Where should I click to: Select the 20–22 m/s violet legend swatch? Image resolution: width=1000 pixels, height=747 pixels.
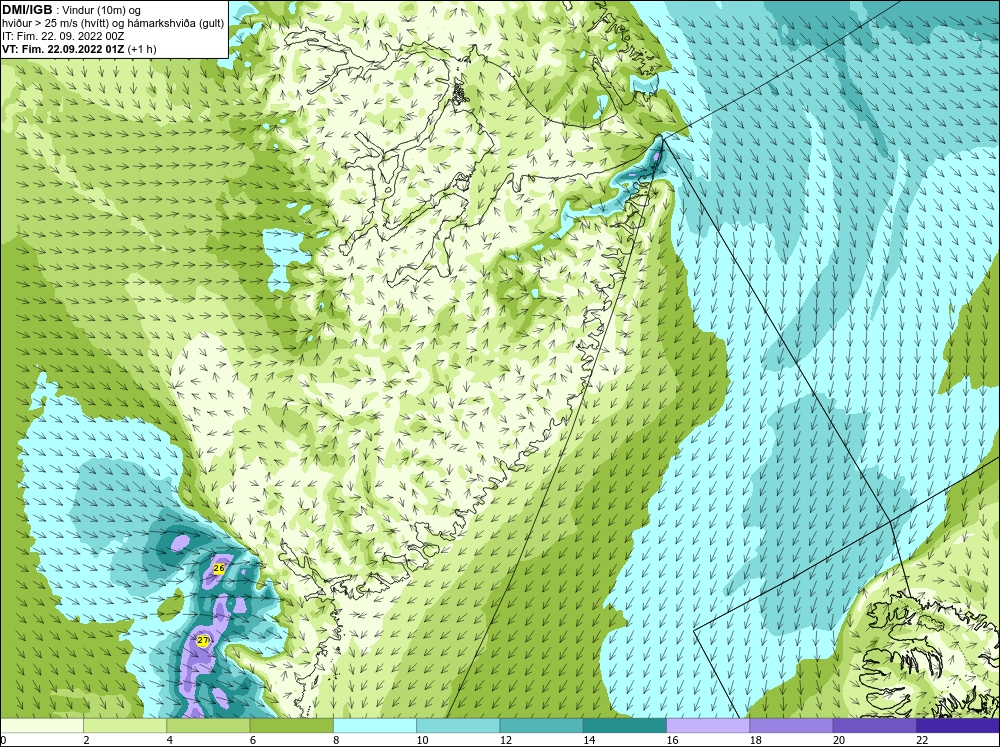click(x=874, y=725)
